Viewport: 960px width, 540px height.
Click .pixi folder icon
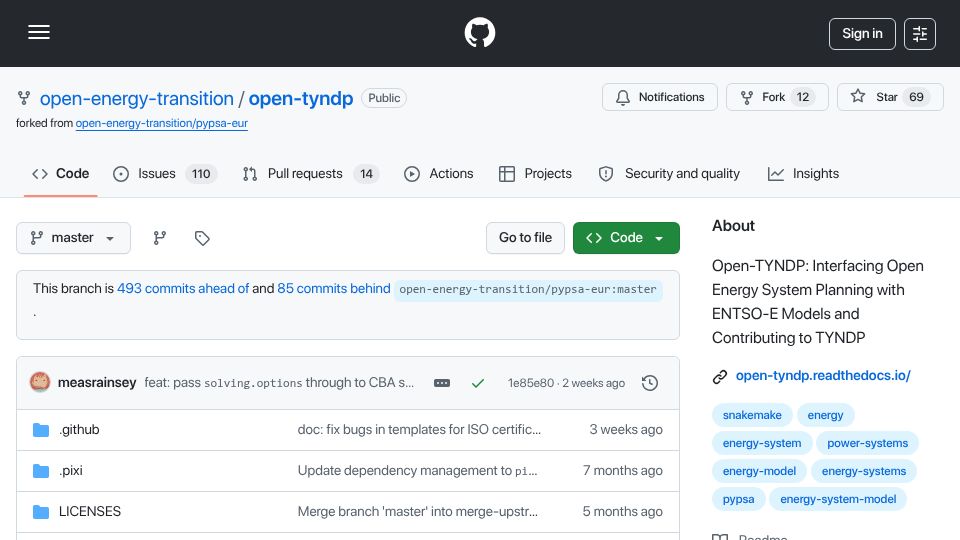(x=41, y=471)
